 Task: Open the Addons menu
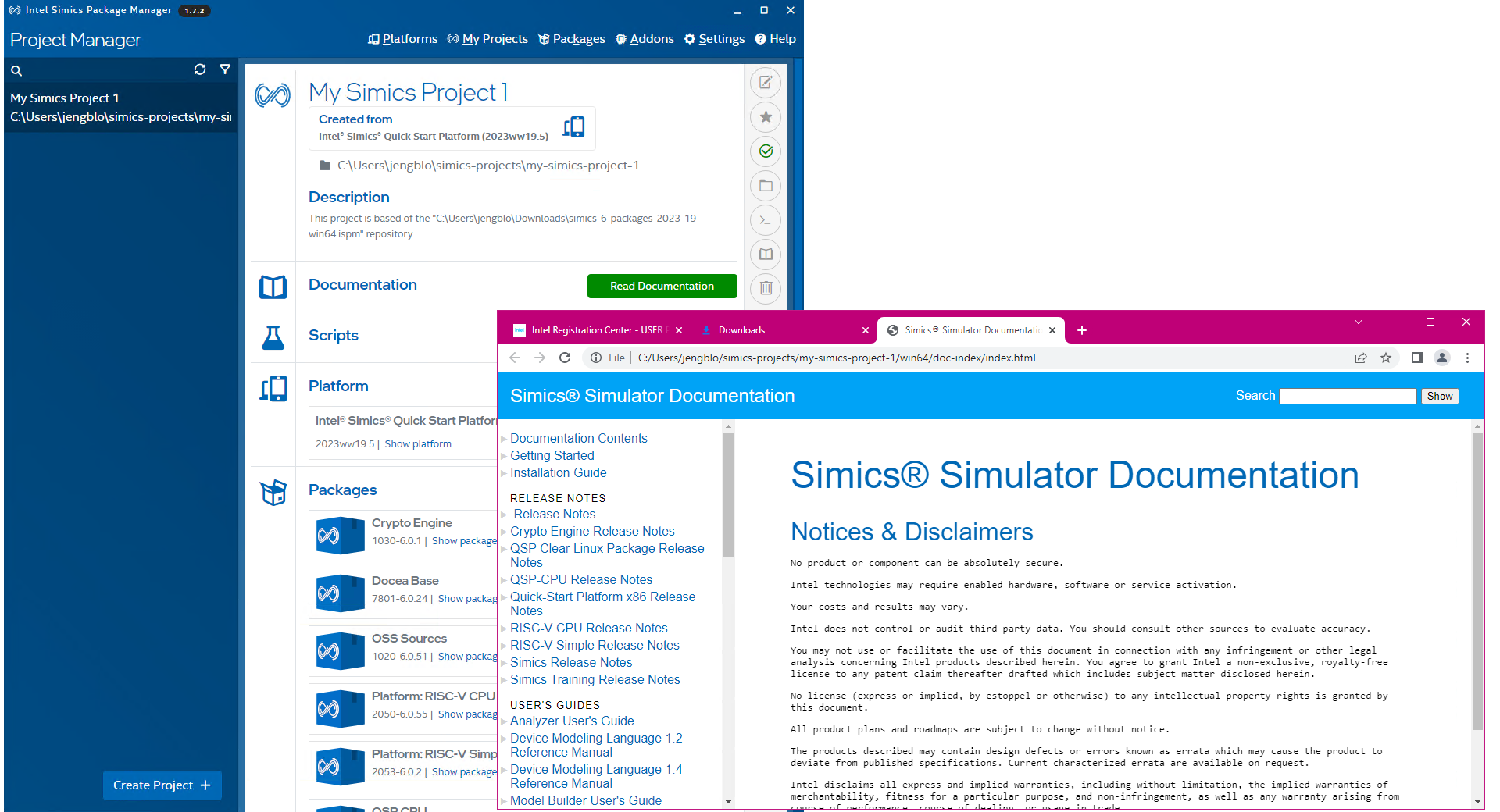pos(645,39)
